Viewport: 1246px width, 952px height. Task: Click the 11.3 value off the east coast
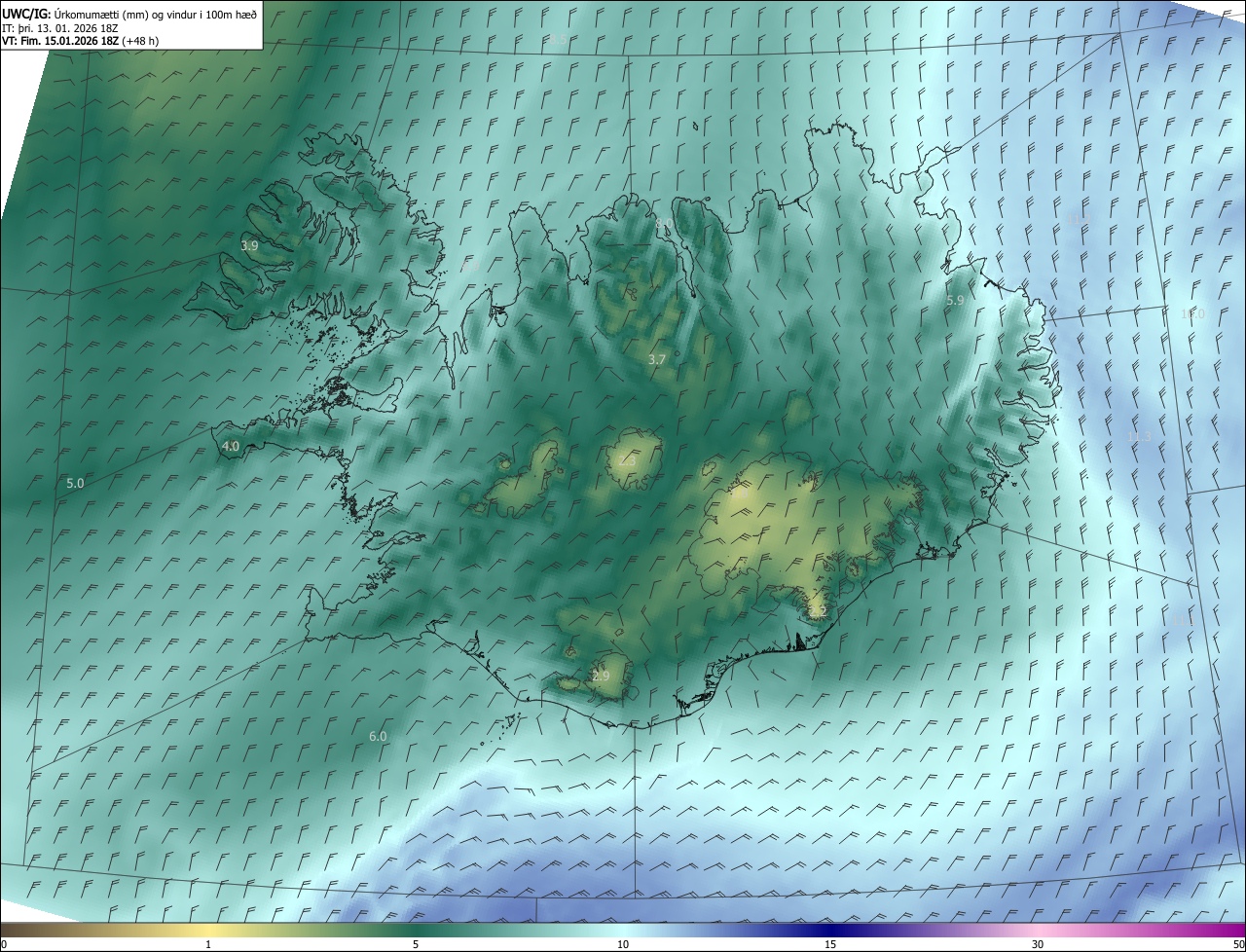pyautogui.click(x=1139, y=437)
